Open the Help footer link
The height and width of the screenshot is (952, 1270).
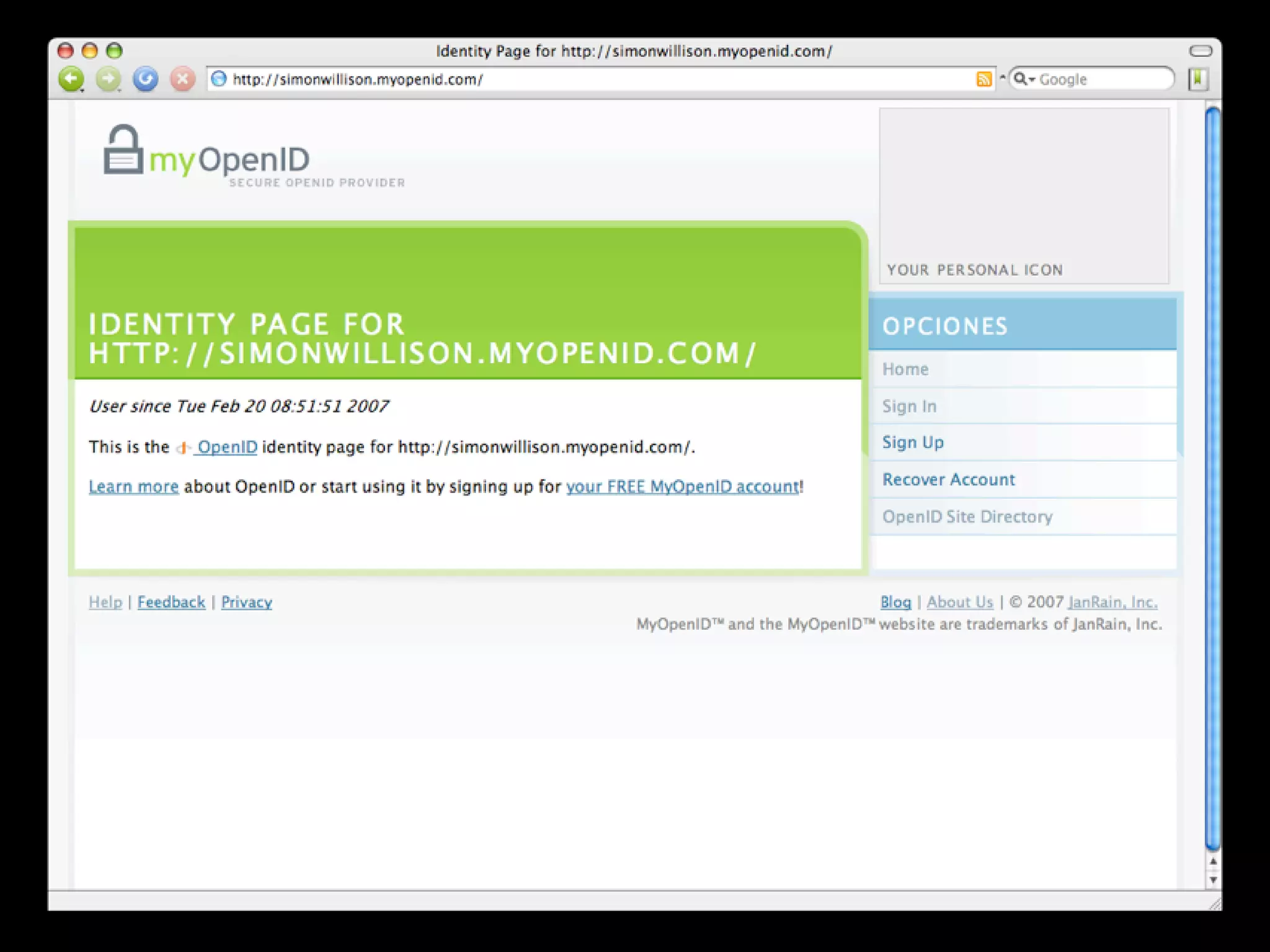[105, 602]
